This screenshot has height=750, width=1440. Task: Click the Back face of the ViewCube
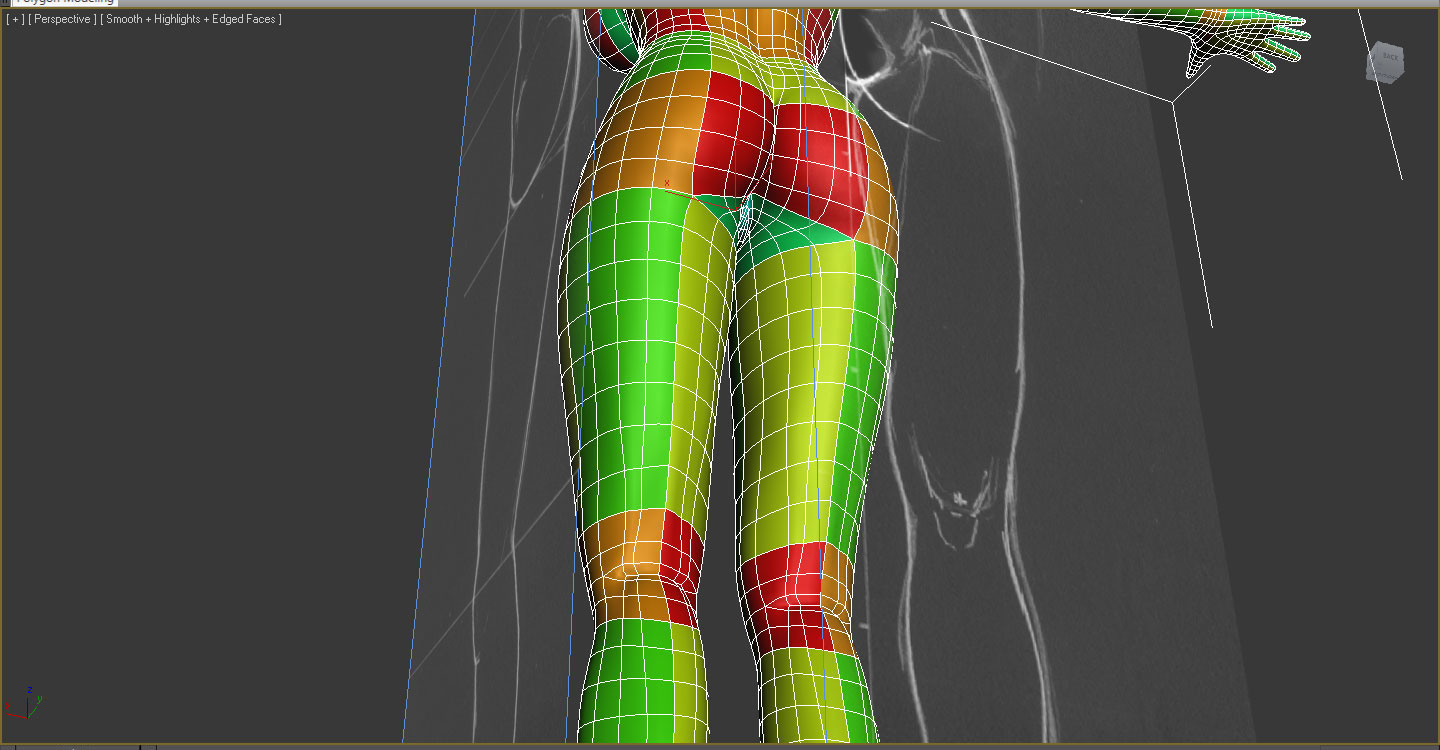(x=1389, y=58)
